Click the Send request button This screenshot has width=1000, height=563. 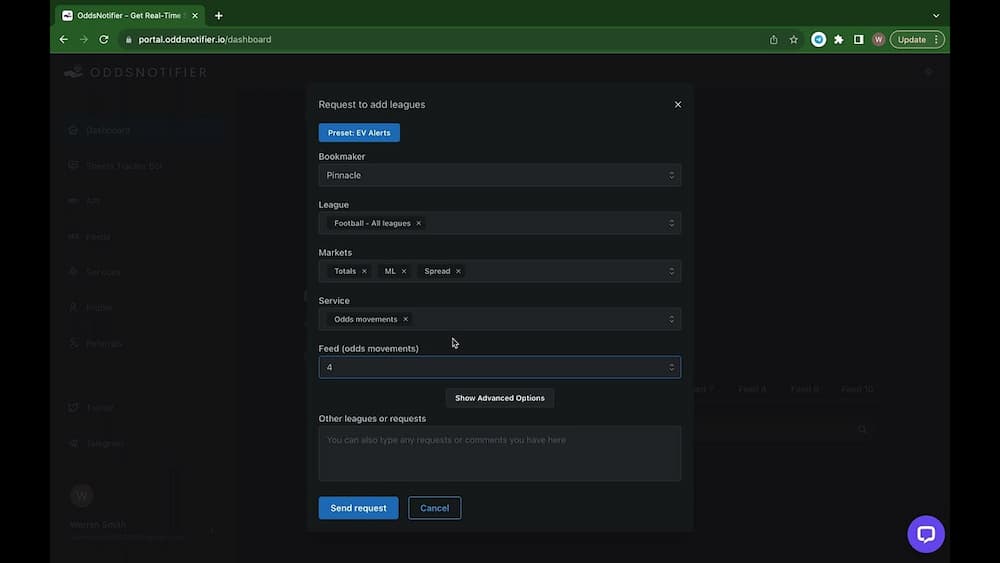coord(358,508)
